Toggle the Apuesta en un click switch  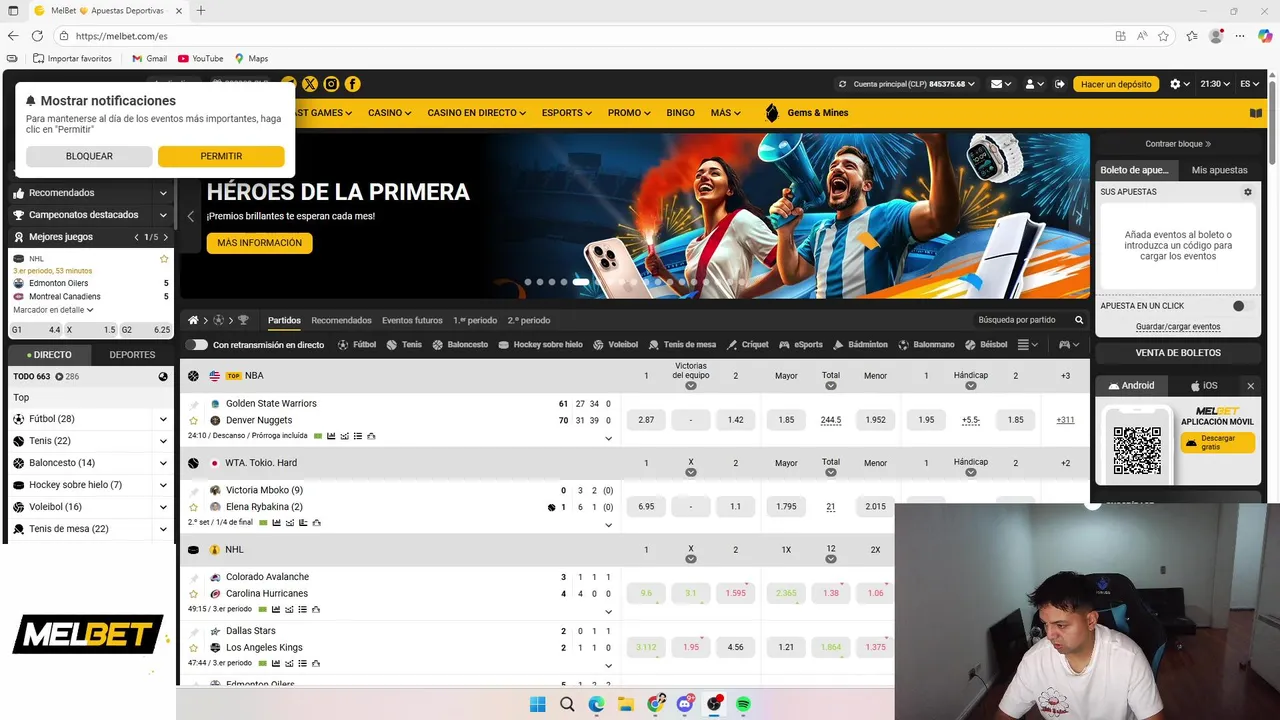pos(1243,306)
